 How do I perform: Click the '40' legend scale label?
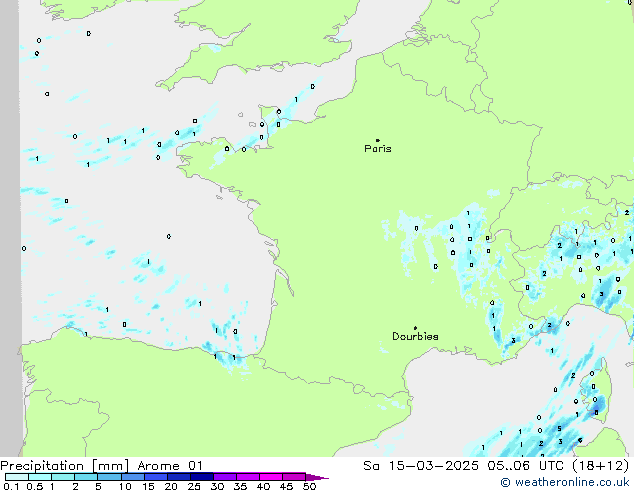(263, 486)
